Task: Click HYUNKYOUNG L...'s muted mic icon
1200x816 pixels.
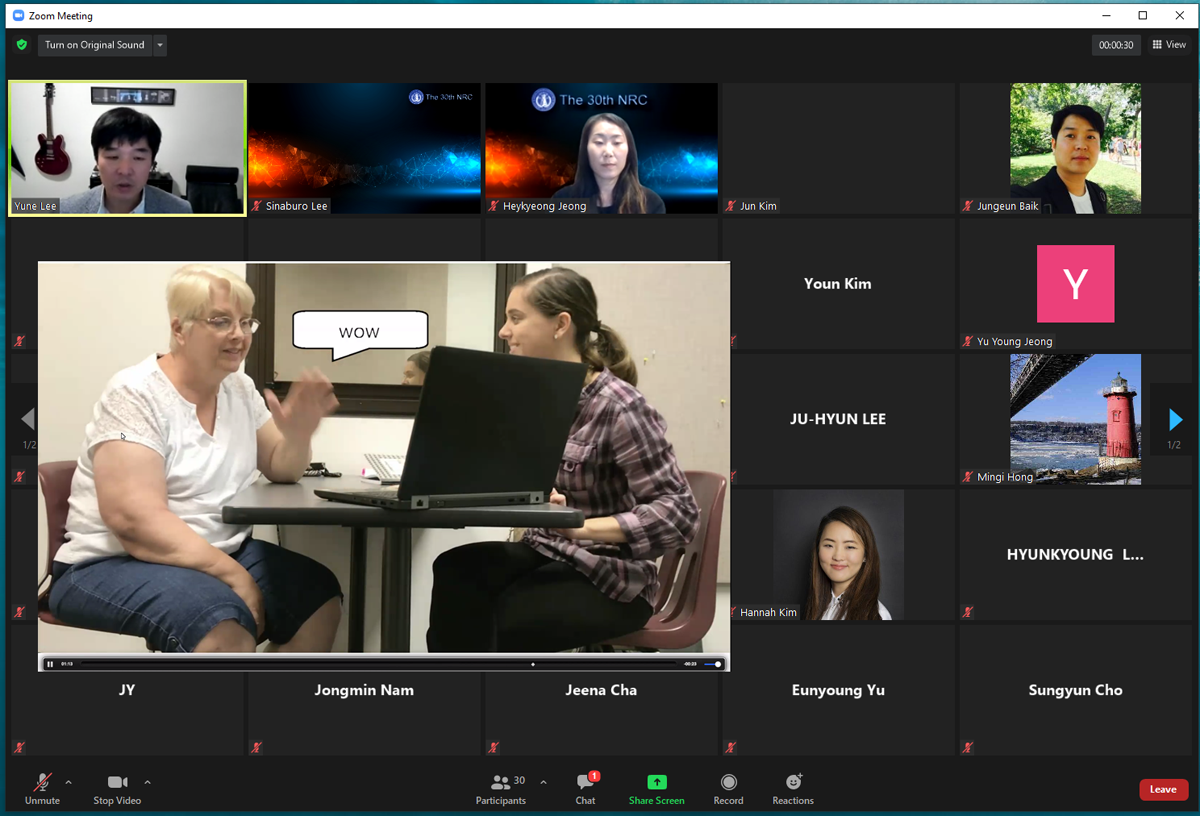Action: click(968, 612)
